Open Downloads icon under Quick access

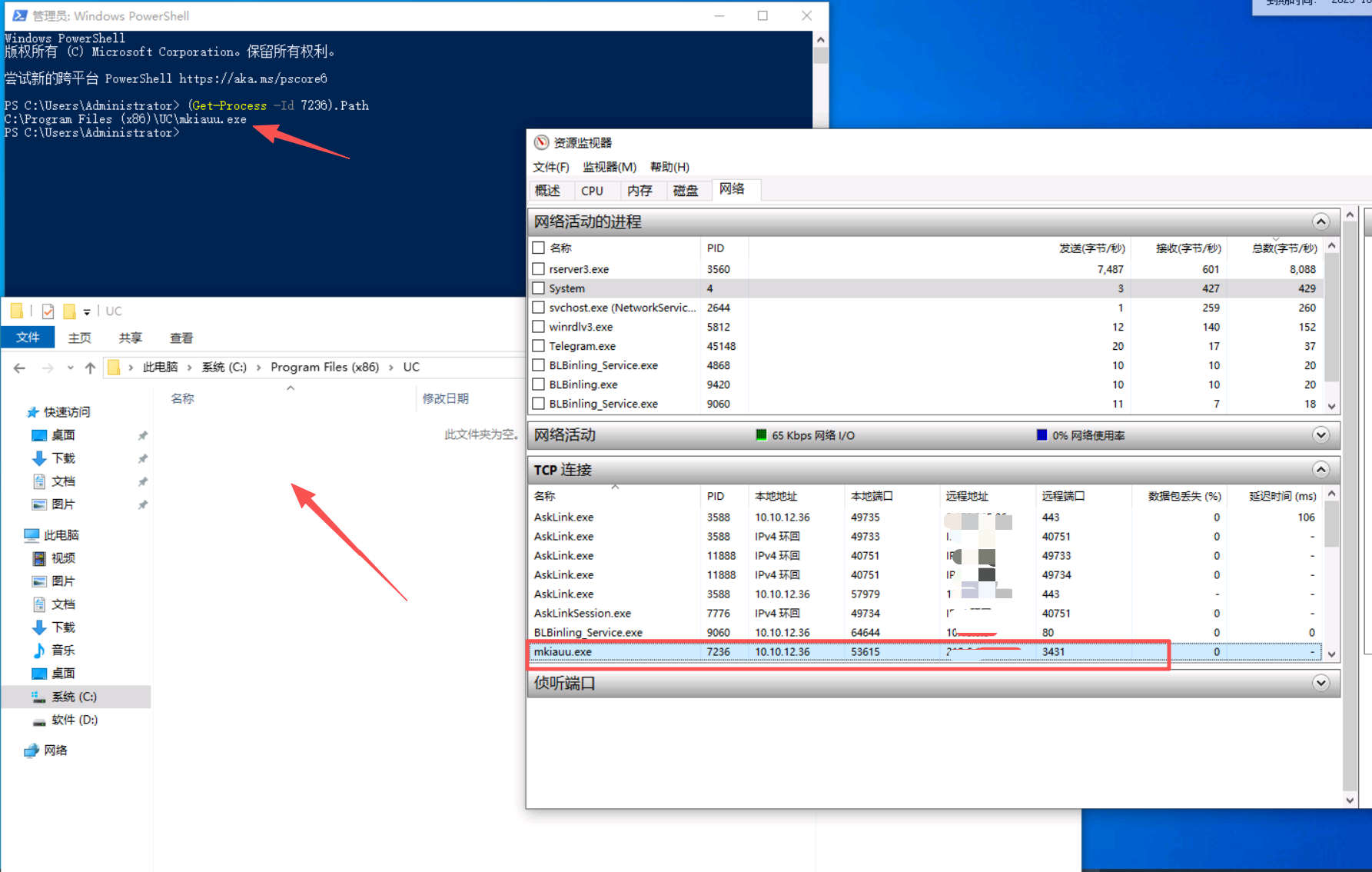point(39,458)
